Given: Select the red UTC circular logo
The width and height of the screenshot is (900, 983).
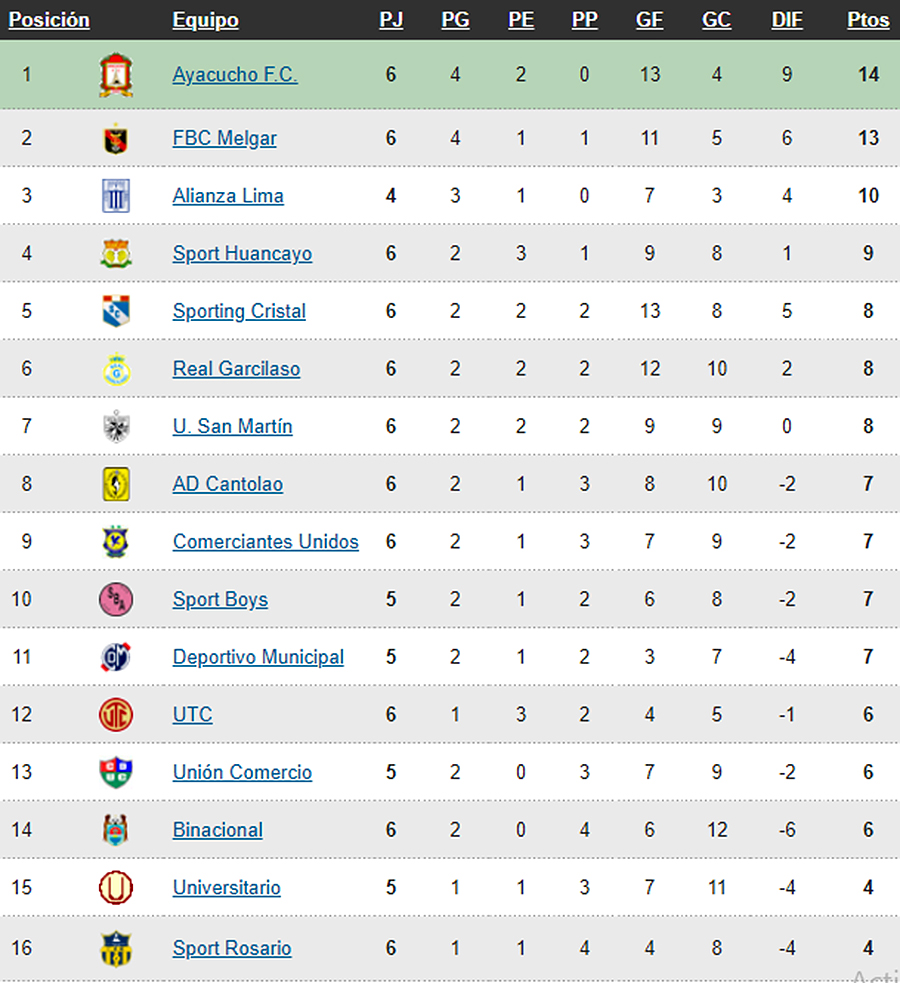Looking at the screenshot, I should [116, 715].
